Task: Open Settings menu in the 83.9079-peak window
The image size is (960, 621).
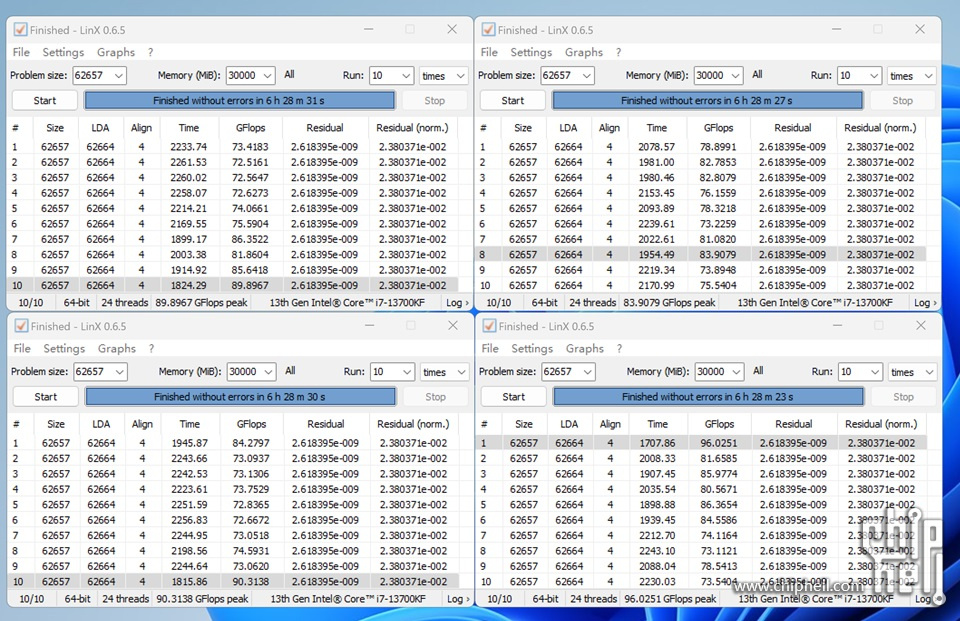Action: (x=531, y=52)
